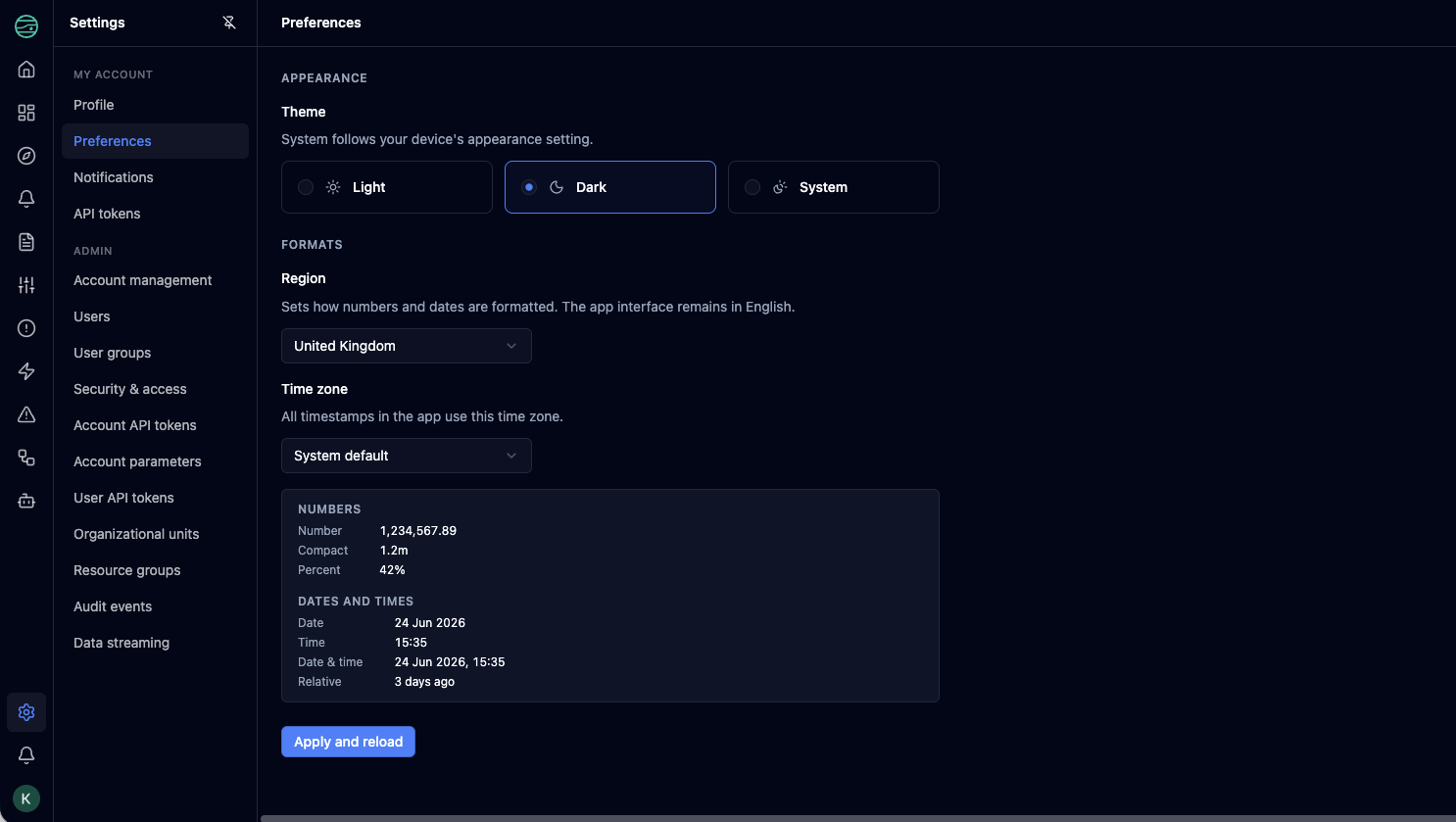Open the document page icon in sidebar
The width and height of the screenshot is (1456, 822).
pyautogui.click(x=26, y=242)
